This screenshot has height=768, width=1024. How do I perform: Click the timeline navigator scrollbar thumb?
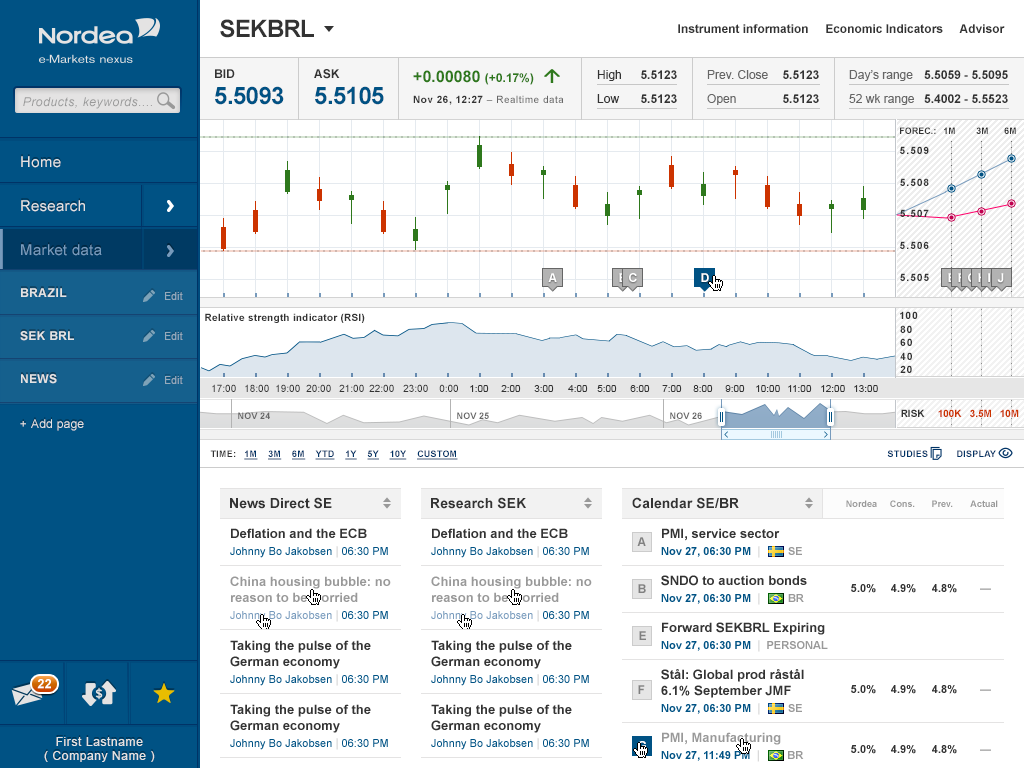(x=776, y=434)
